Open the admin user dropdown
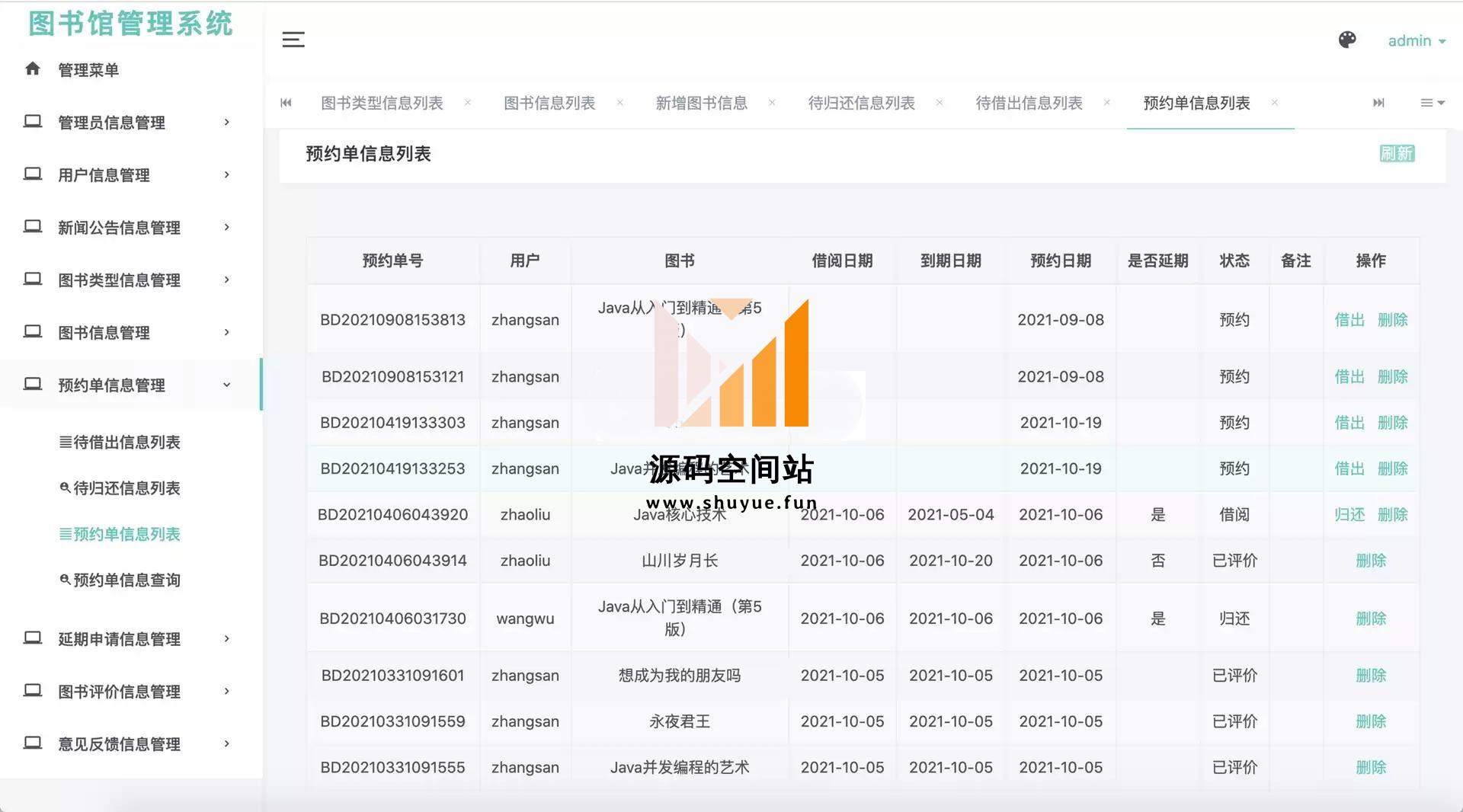1463x812 pixels. tap(1417, 41)
